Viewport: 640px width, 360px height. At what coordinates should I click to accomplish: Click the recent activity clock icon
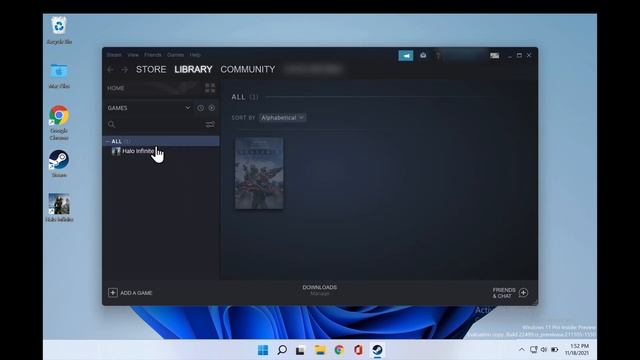click(x=200, y=108)
